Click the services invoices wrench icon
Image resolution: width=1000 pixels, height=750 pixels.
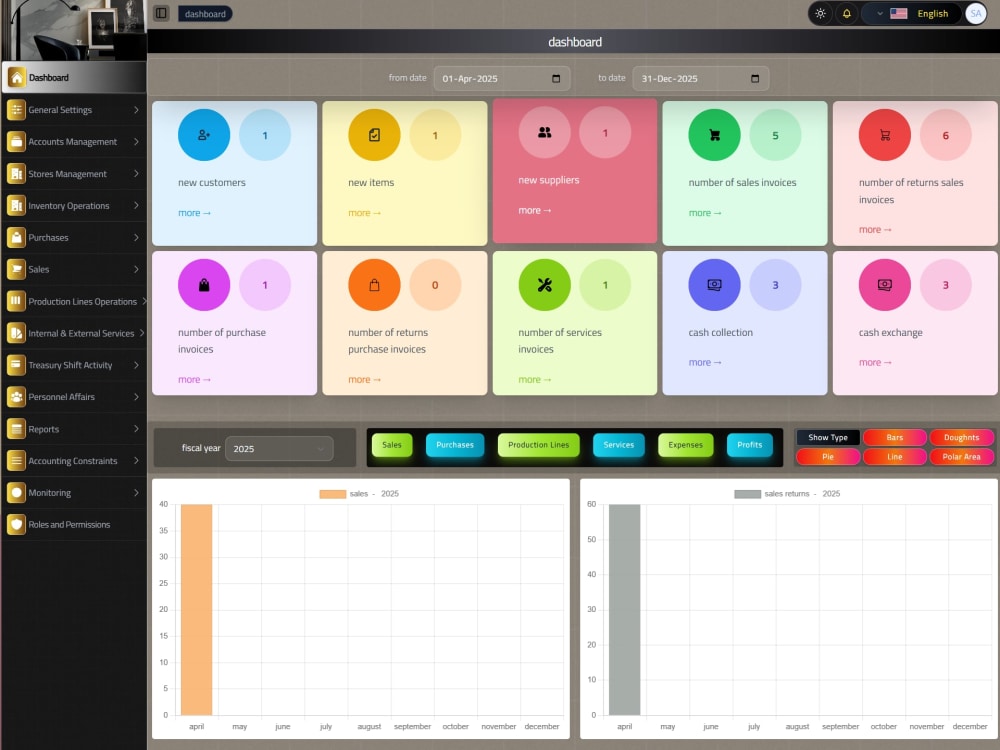[545, 285]
